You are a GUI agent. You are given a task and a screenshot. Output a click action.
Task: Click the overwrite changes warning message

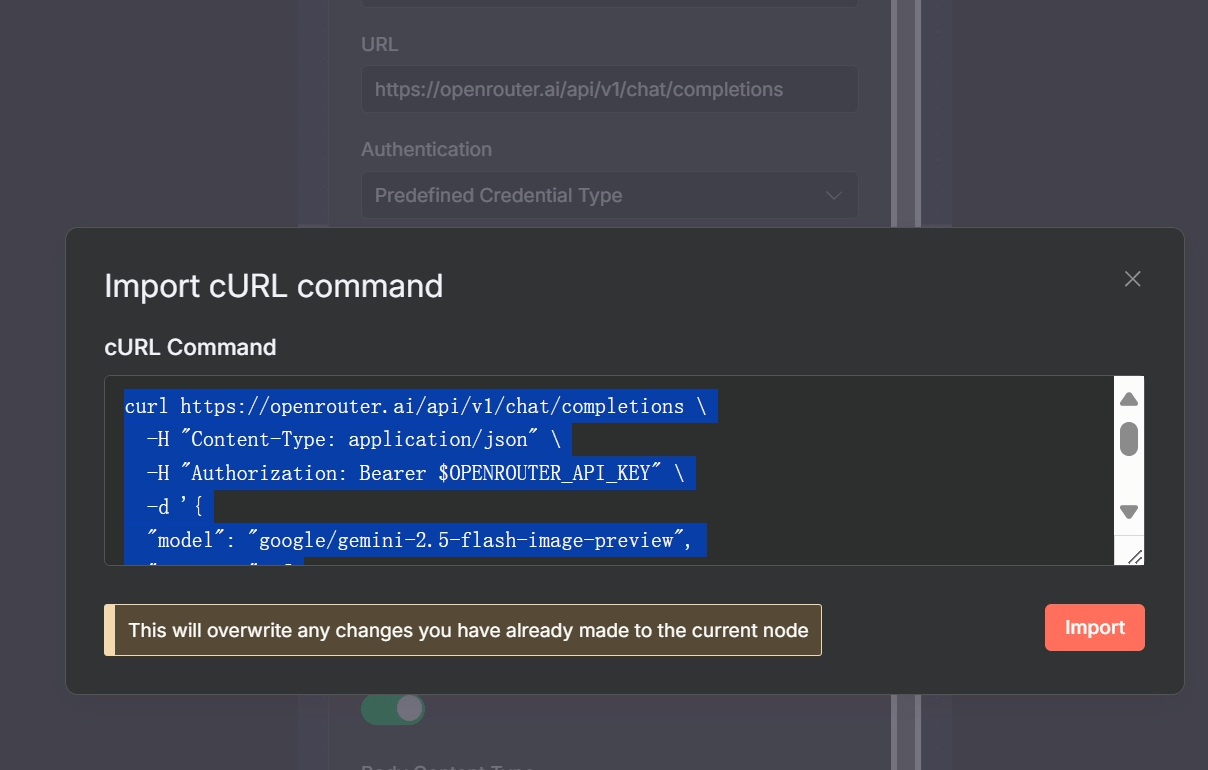(466, 630)
